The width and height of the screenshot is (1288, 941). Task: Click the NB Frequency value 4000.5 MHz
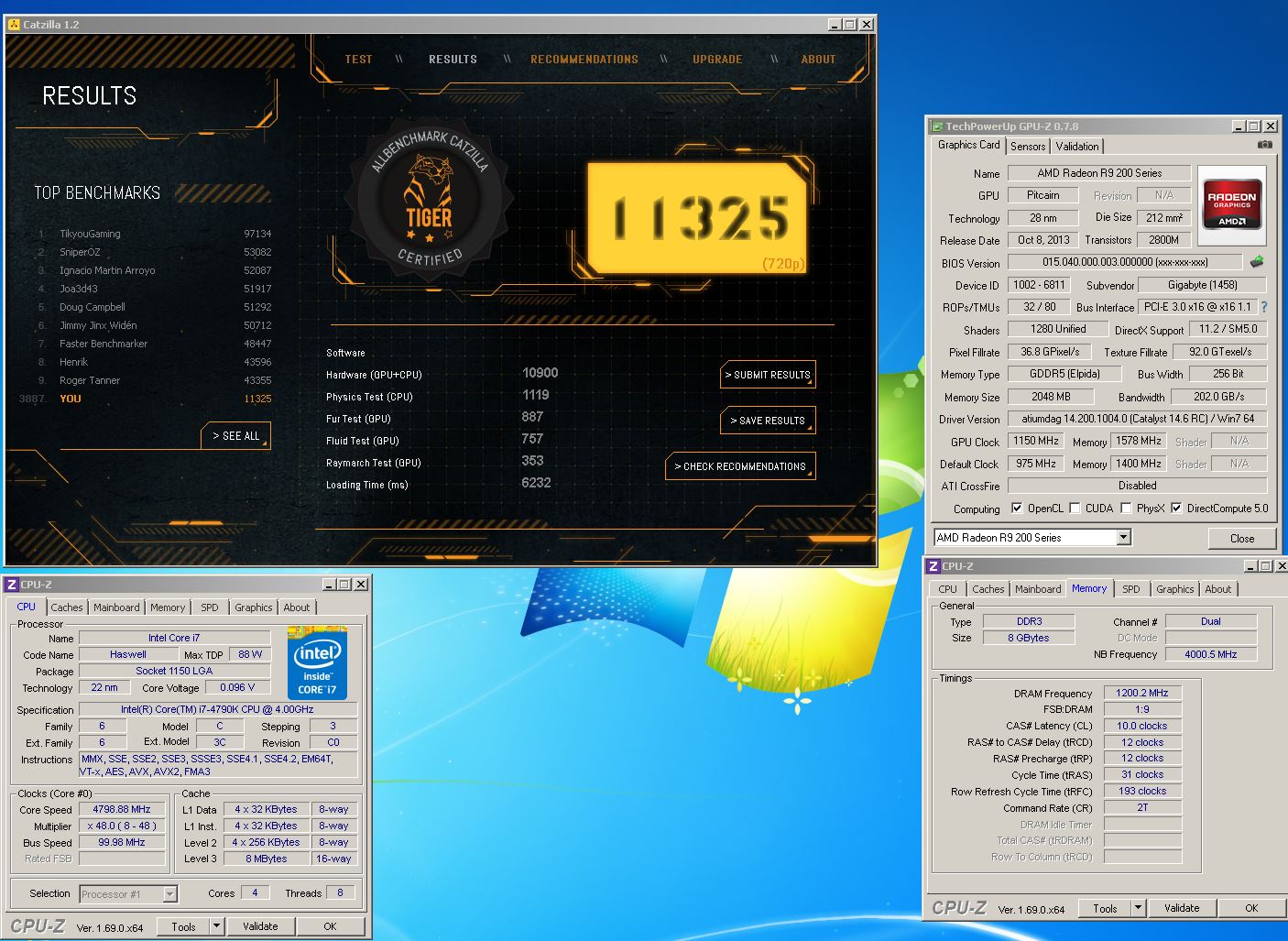[x=1210, y=654]
